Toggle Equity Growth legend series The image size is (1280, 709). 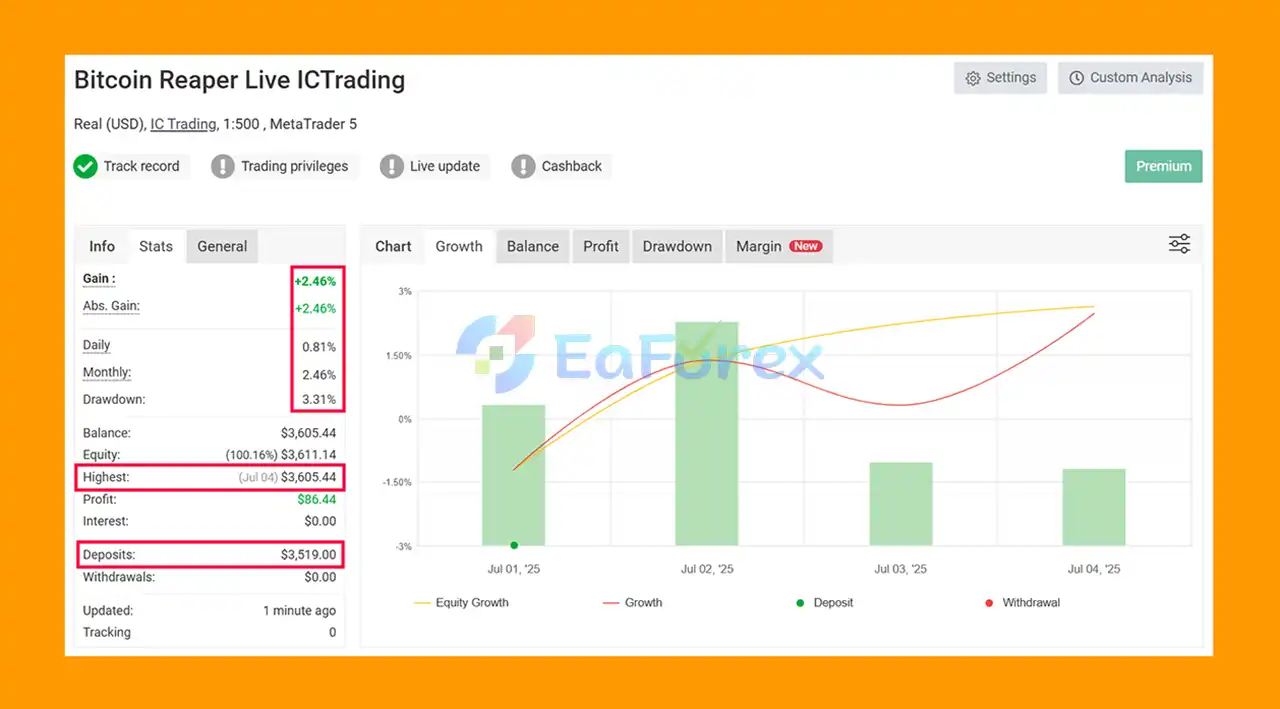coord(461,603)
